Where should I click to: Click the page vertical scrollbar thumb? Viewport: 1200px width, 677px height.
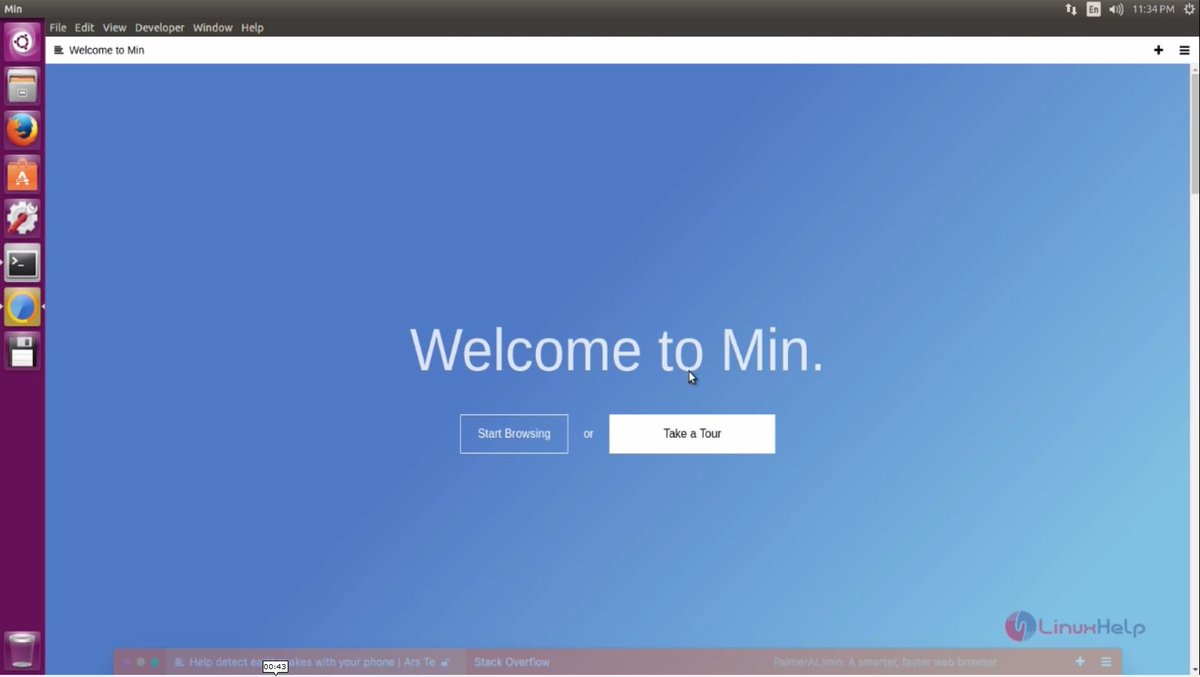[x=1194, y=133]
